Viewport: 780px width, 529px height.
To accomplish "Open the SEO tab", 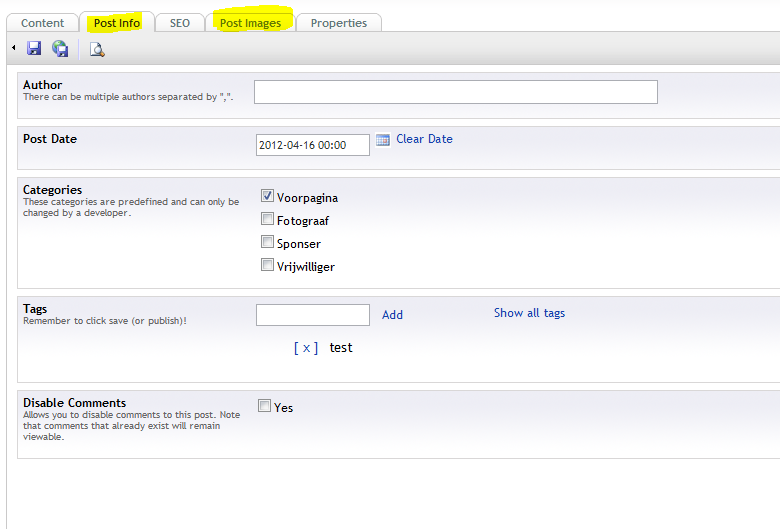I will [180, 23].
